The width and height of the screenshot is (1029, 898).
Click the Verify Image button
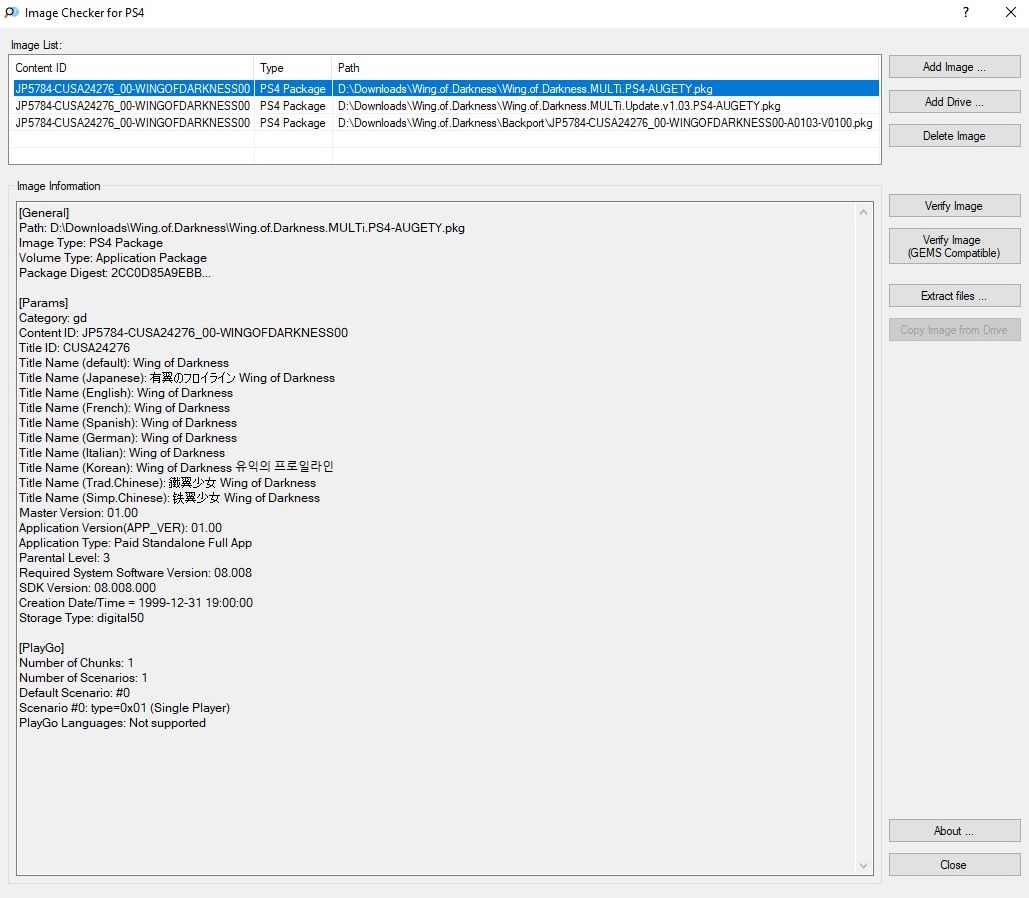(954, 205)
